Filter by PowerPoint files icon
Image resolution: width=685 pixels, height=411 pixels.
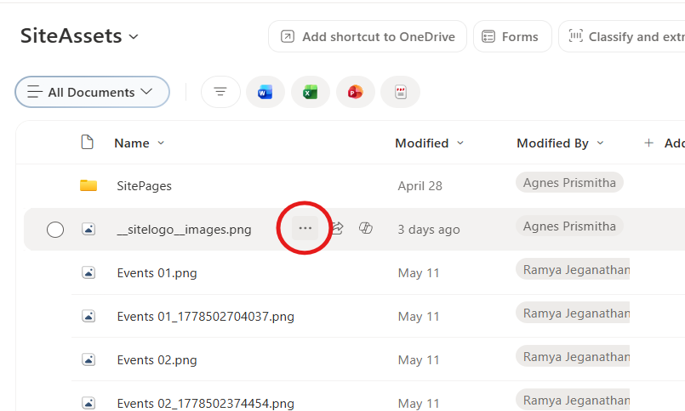point(355,92)
